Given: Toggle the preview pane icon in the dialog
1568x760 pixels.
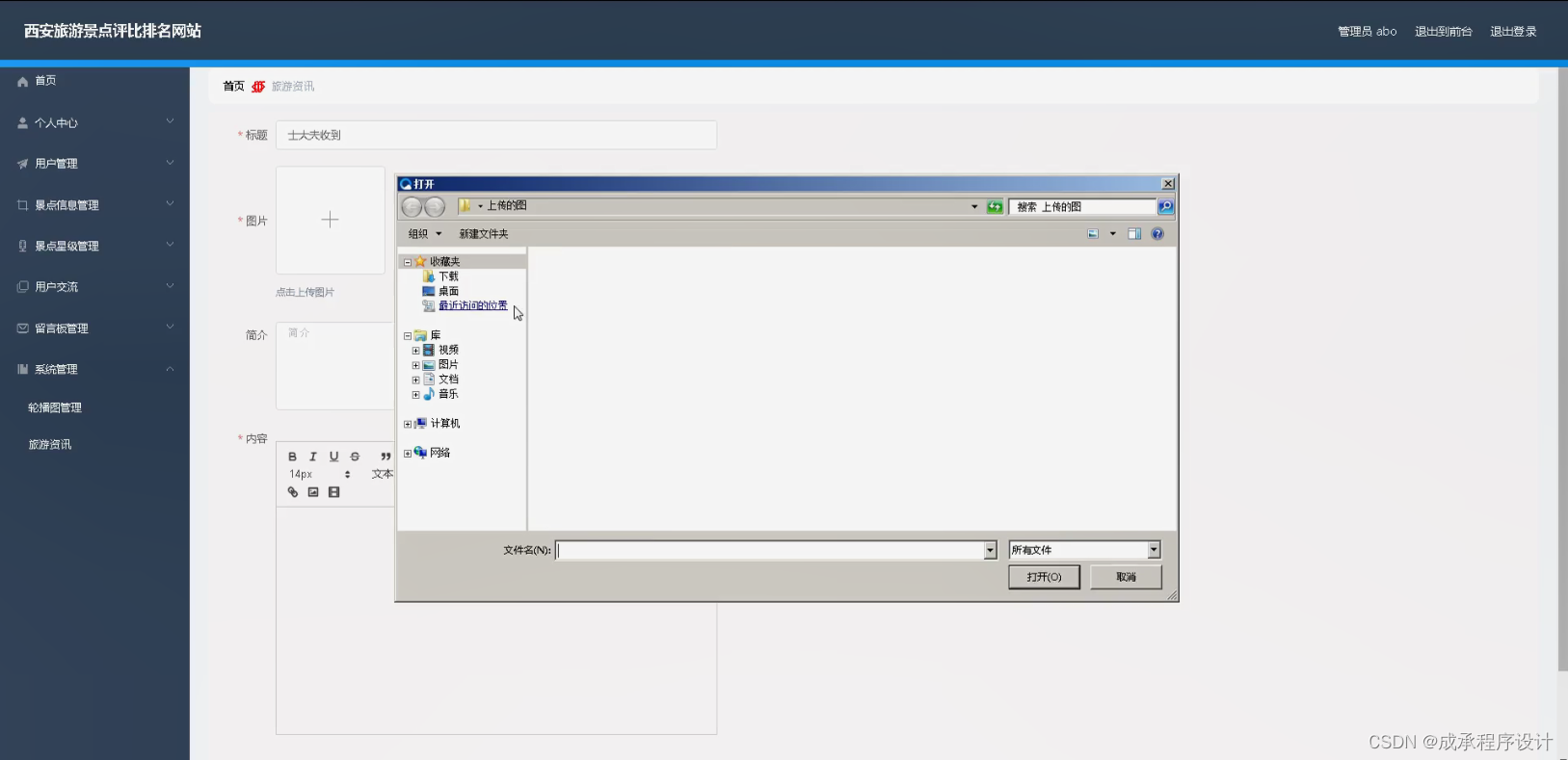Looking at the screenshot, I should point(1134,234).
